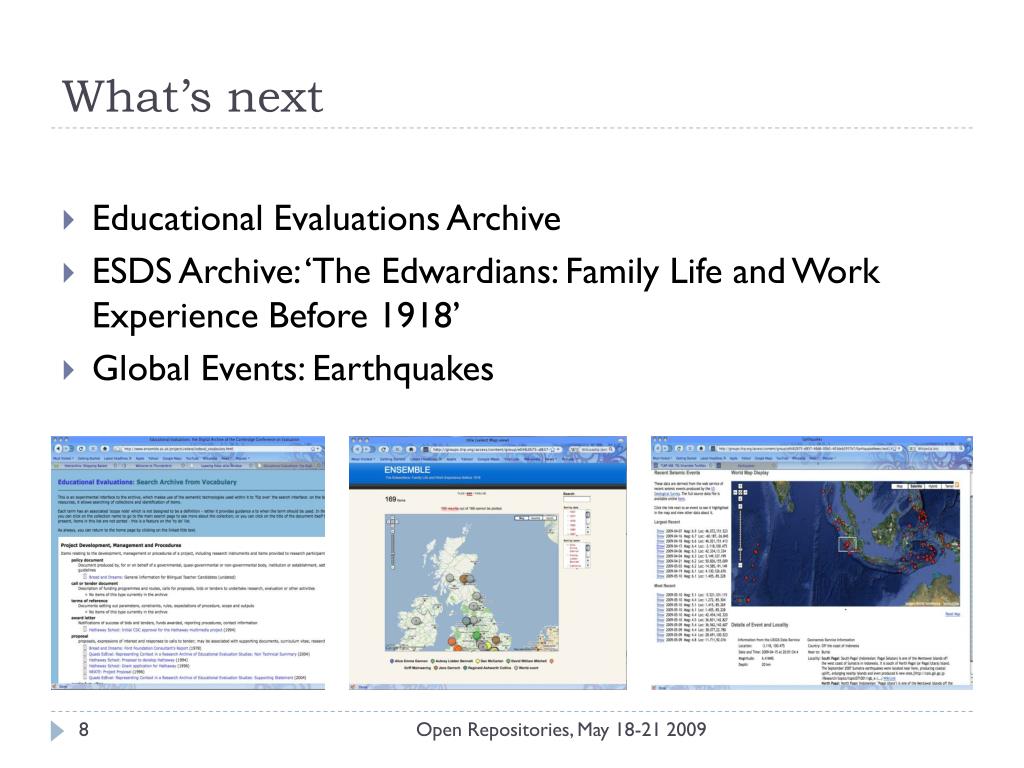Image resolution: width=1024 pixels, height=768 pixels.
Task: Select Map view on the earthquake world map
Action: tap(899, 487)
